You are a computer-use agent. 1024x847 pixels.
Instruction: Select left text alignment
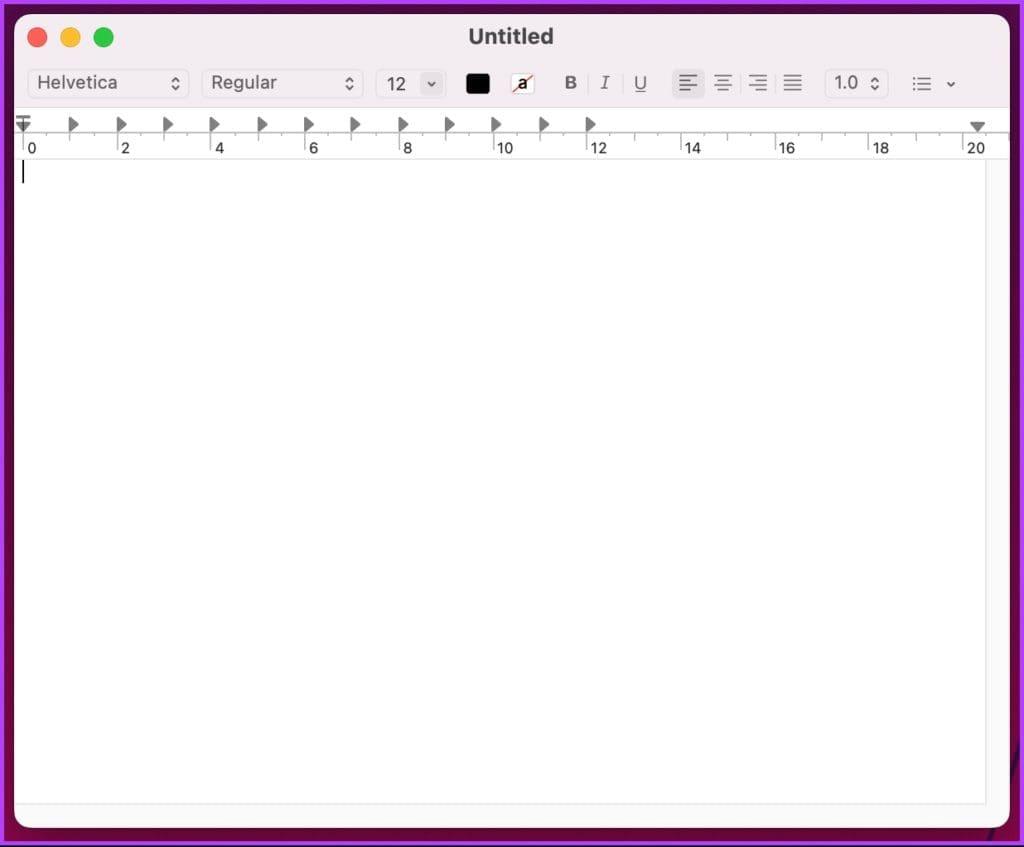click(x=688, y=83)
